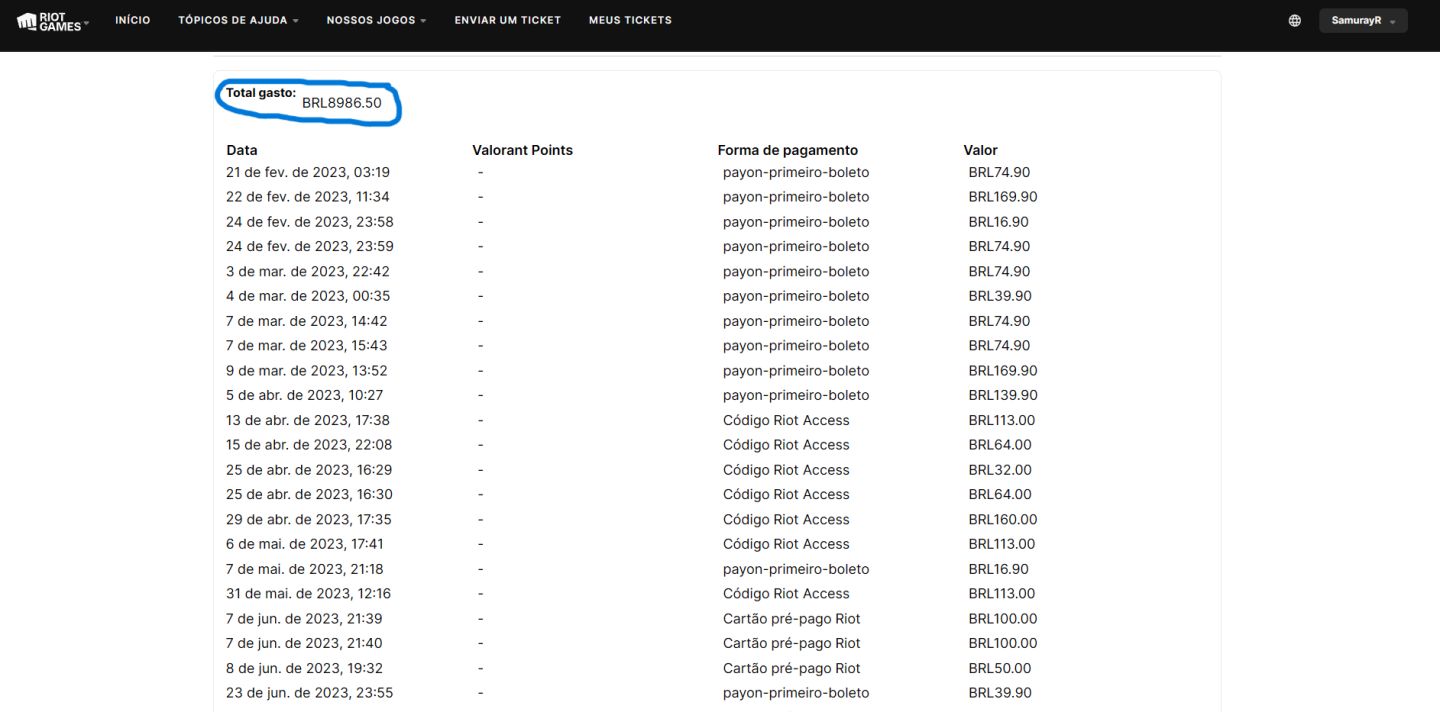Click Cartão pré-pago Riot on 8 de jun. row
1440x712 pixels.
pyautogui.click(x=792, y=668)
